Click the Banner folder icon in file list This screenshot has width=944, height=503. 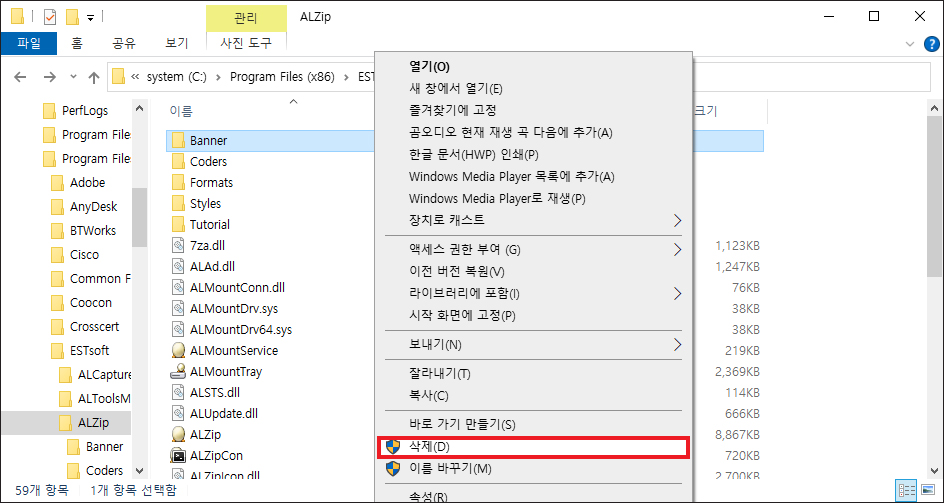[178, 140]
